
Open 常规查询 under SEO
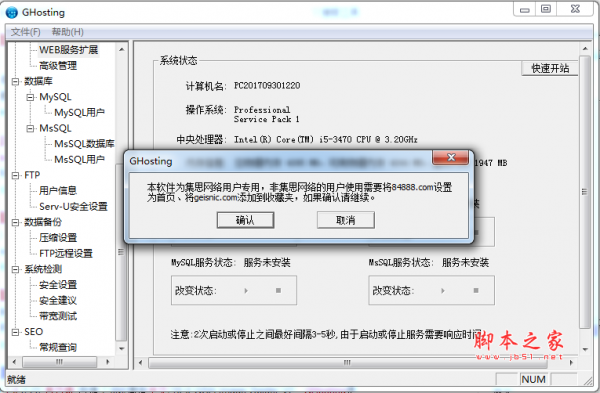click(x=58, y=347)
